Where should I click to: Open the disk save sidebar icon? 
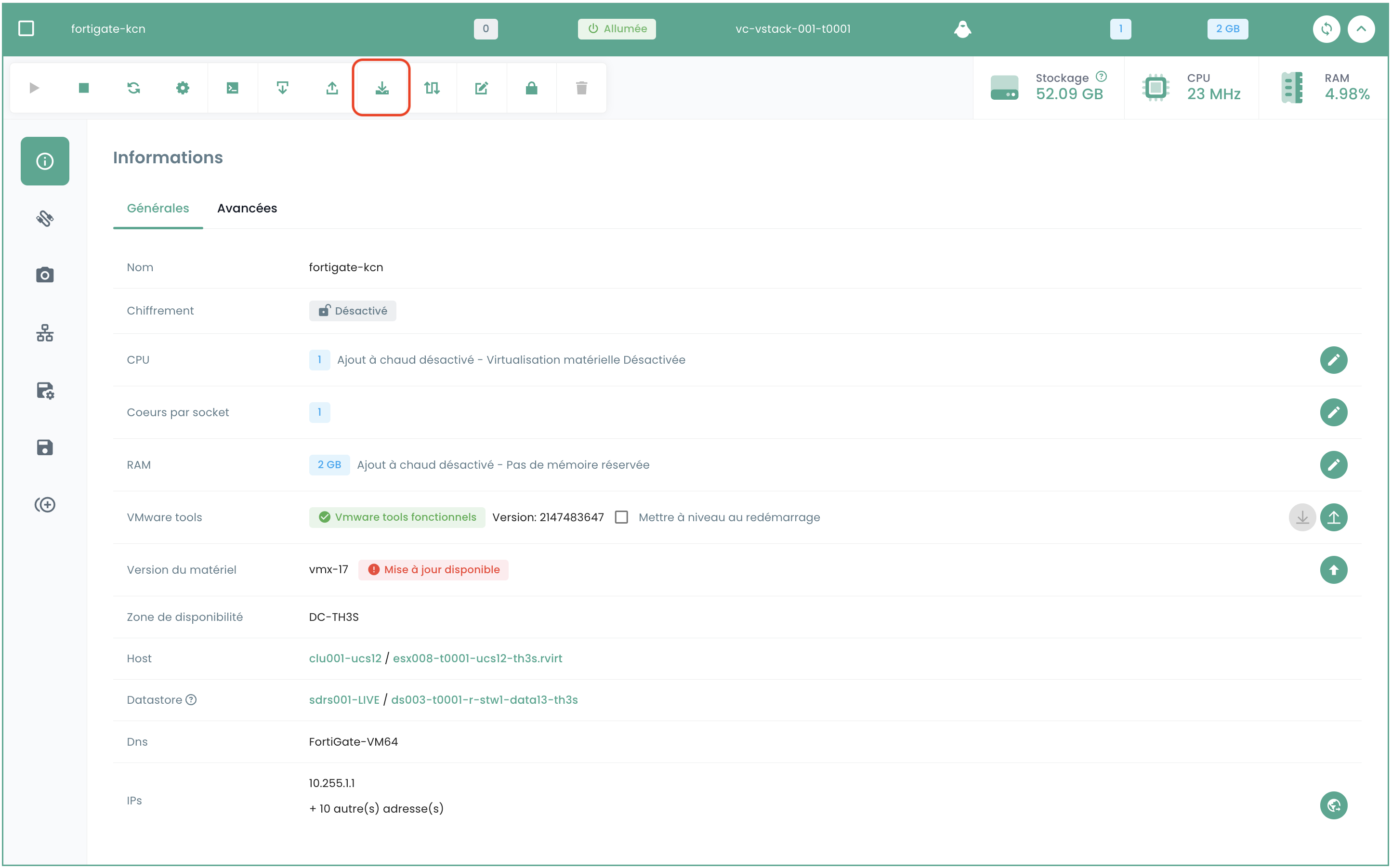point(45,447)
